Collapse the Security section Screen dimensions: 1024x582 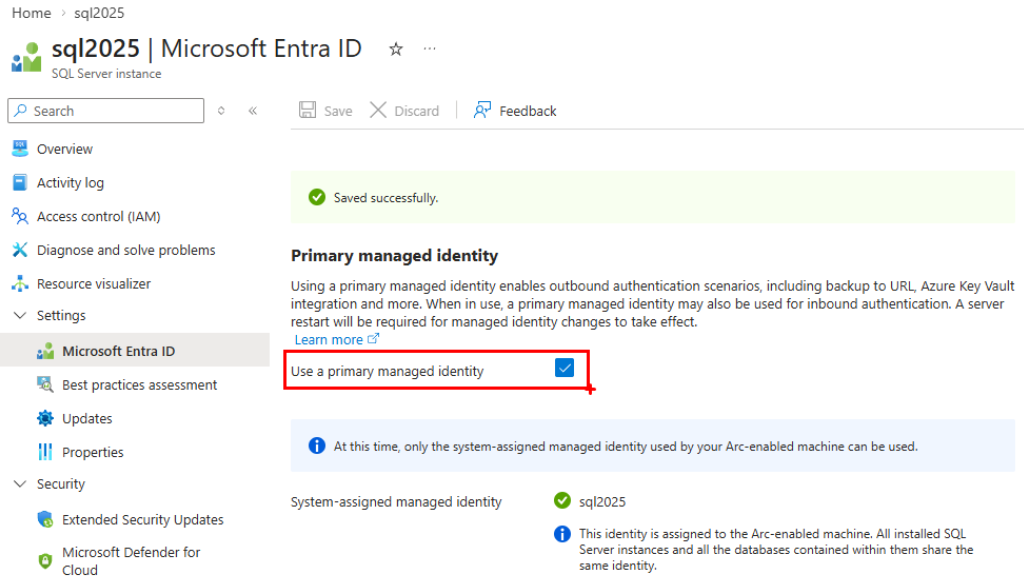[x=20, y=483]
